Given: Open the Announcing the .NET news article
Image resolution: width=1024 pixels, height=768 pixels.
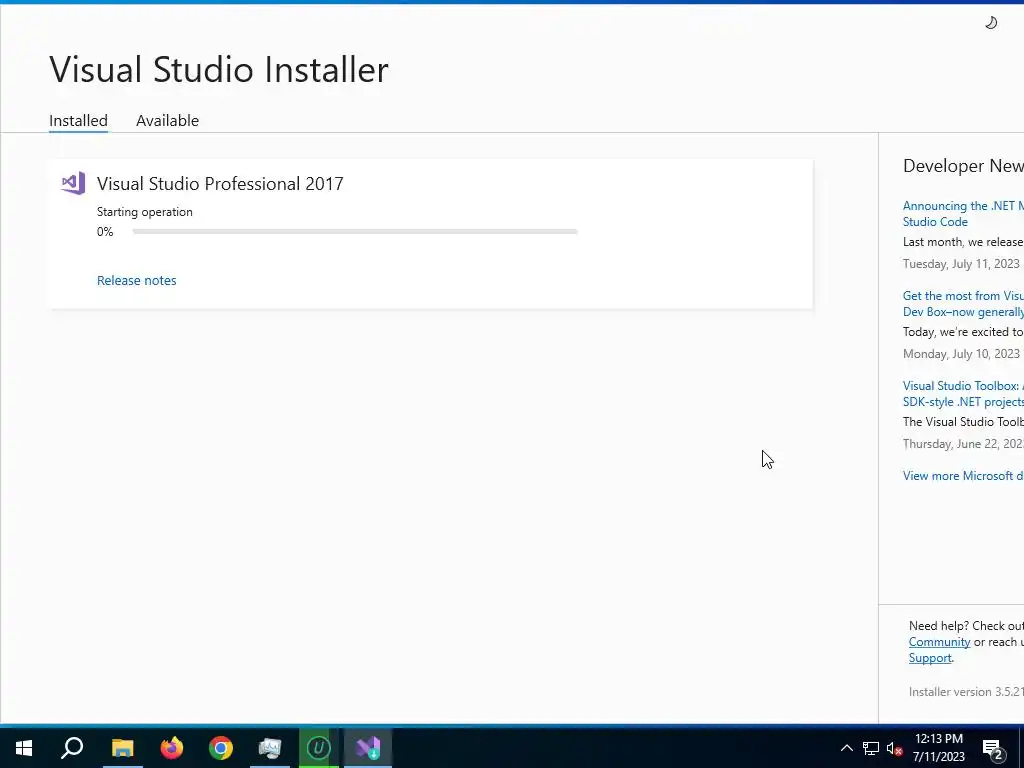Looking at the screenshot, I should (x=963, y=214).
